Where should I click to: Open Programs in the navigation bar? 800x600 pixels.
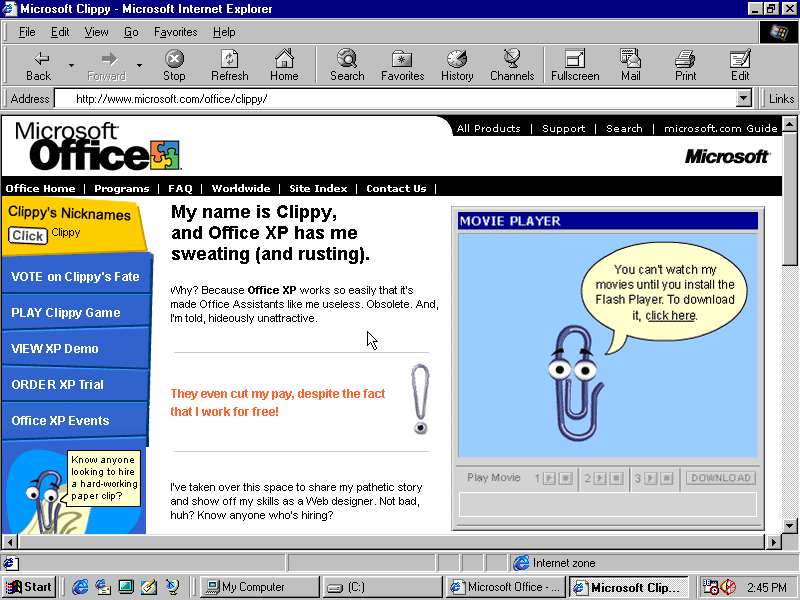[121, 188]
